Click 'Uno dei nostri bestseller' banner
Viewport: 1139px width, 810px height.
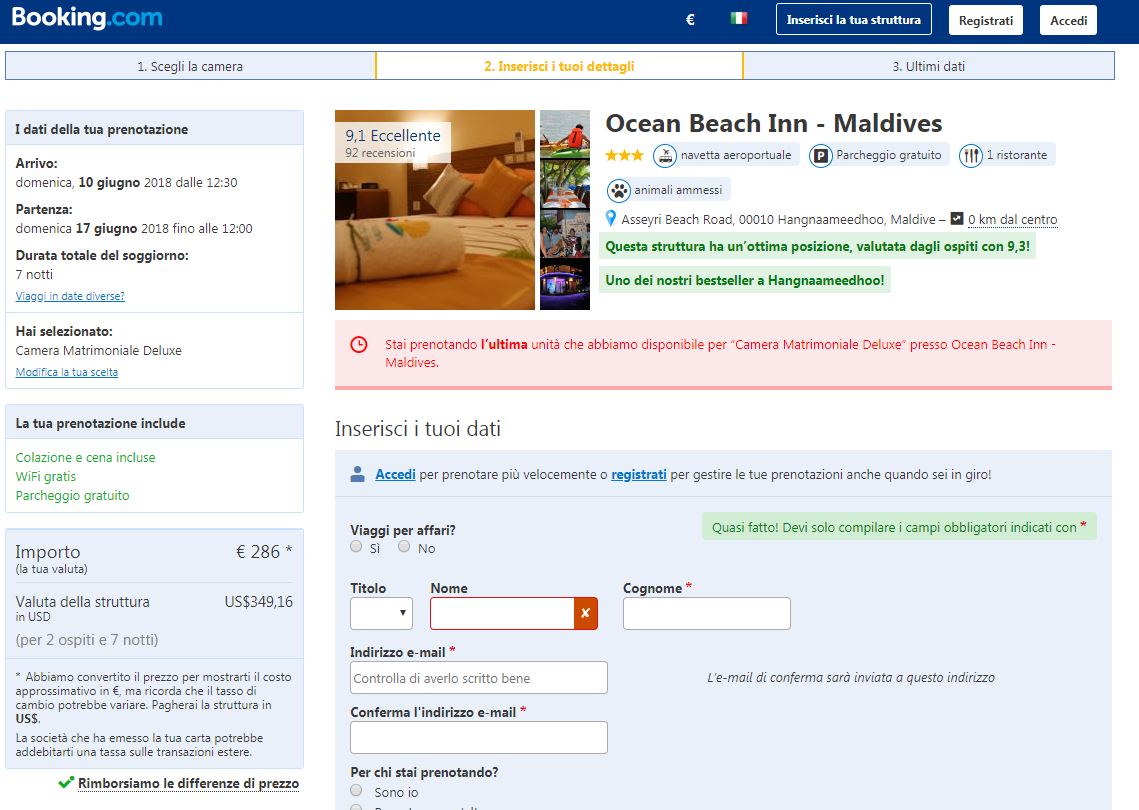[x=745, y=280]
